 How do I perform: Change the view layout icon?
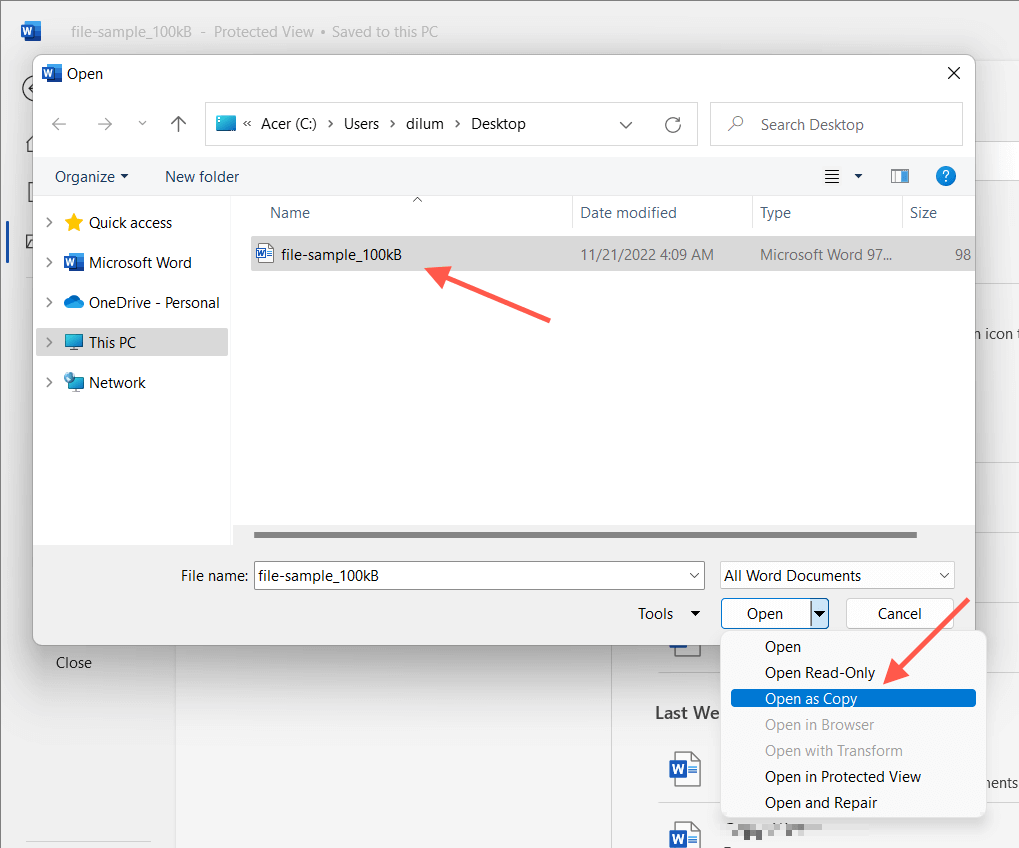[x=832, y=176]
